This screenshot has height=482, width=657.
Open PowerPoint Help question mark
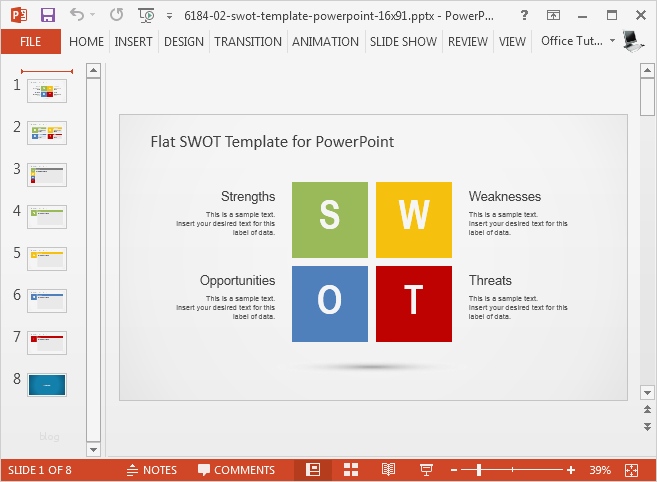point(524,16)
